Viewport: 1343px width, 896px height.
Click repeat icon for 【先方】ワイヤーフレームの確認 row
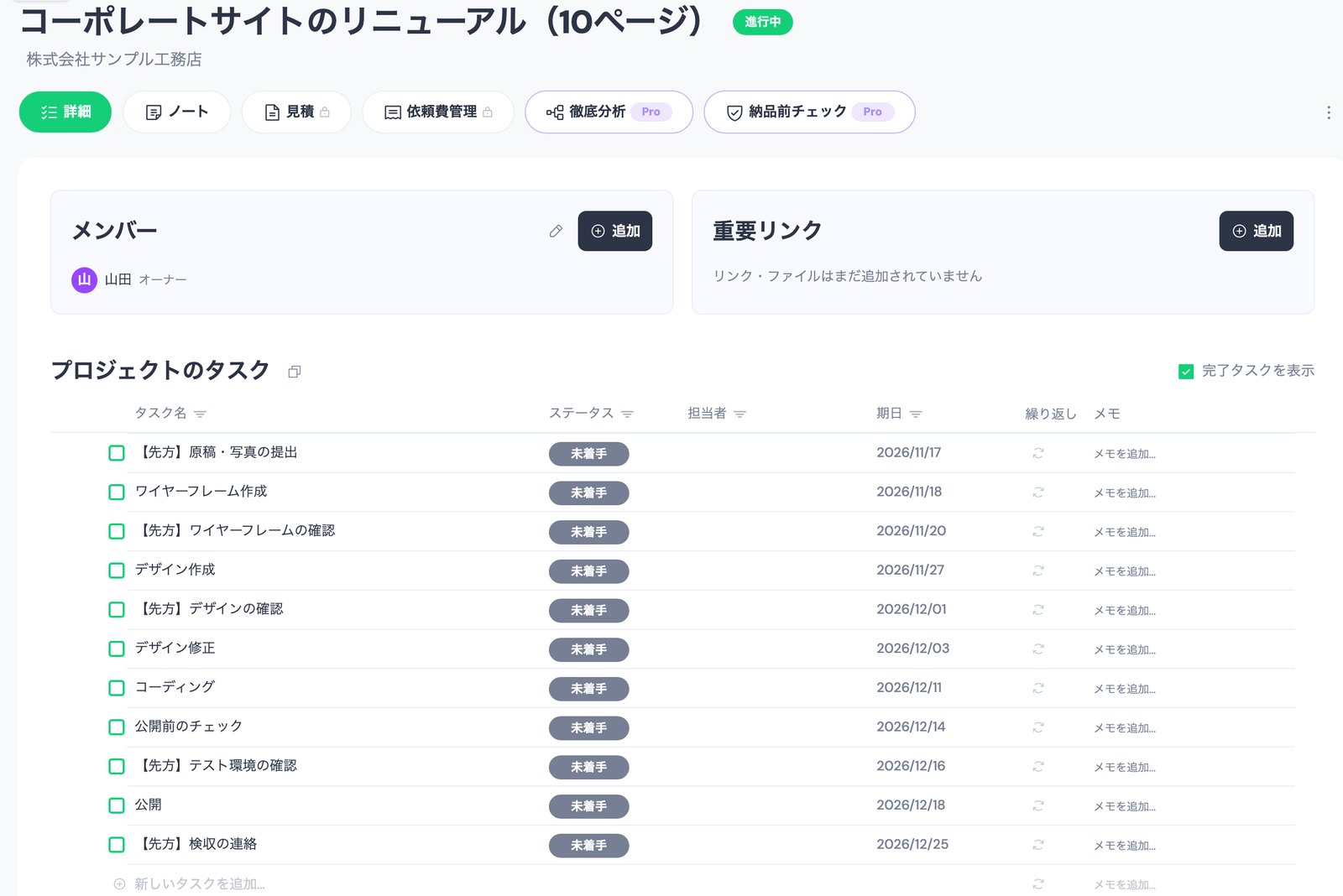pos(1038,531)
